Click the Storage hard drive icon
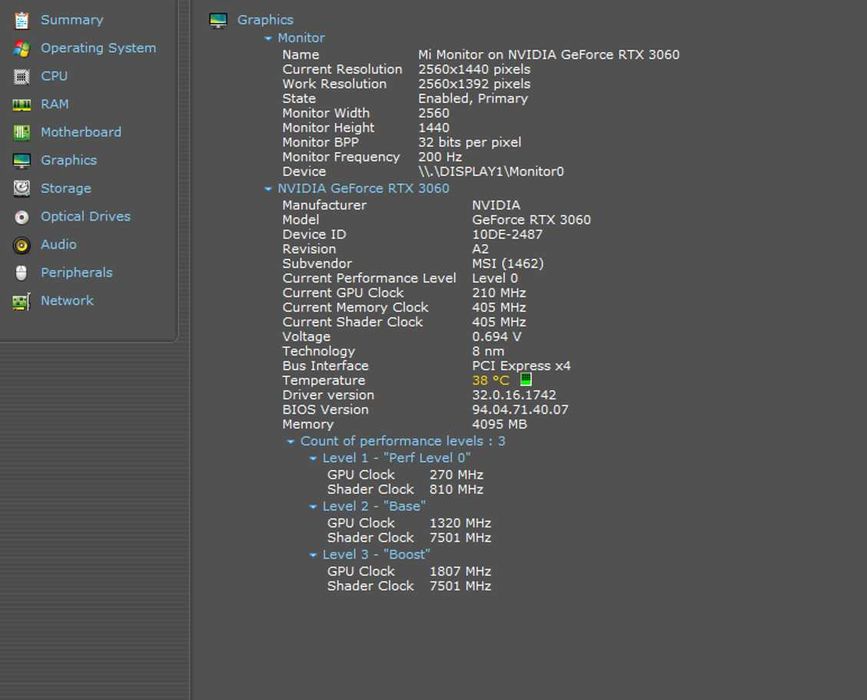 (22, 189)
